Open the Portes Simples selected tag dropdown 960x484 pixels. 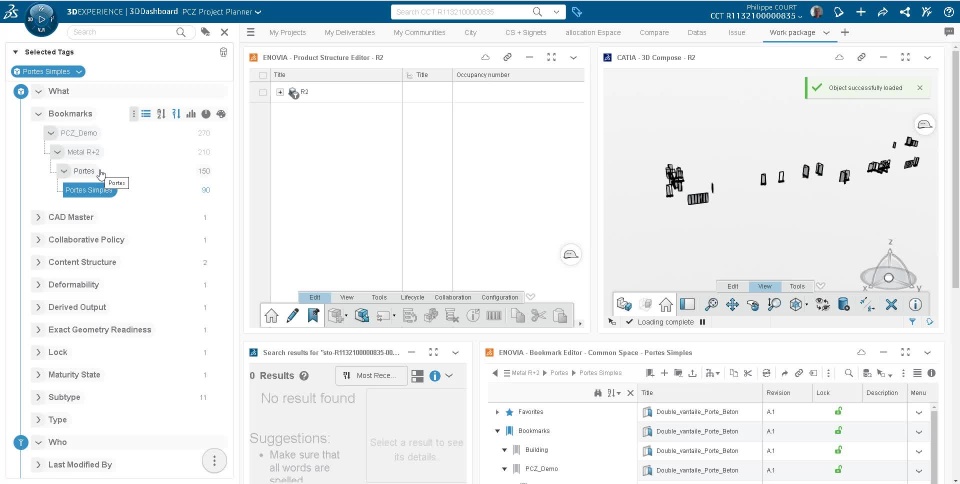(x=79, y=72)
